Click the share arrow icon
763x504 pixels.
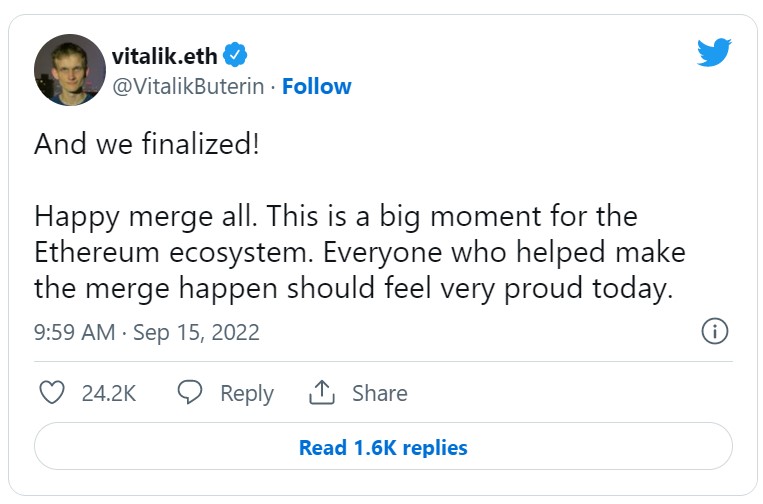click(321, 393)
